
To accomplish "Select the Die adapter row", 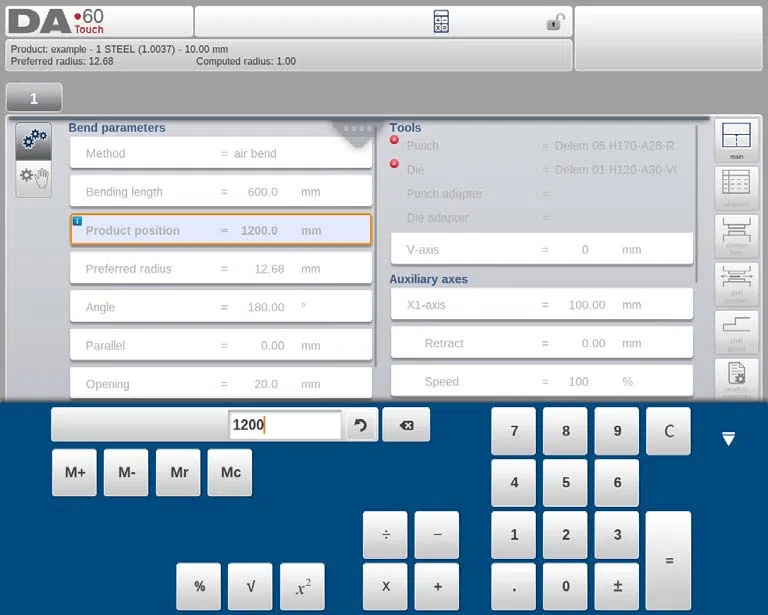I will (x=542, y=217).
